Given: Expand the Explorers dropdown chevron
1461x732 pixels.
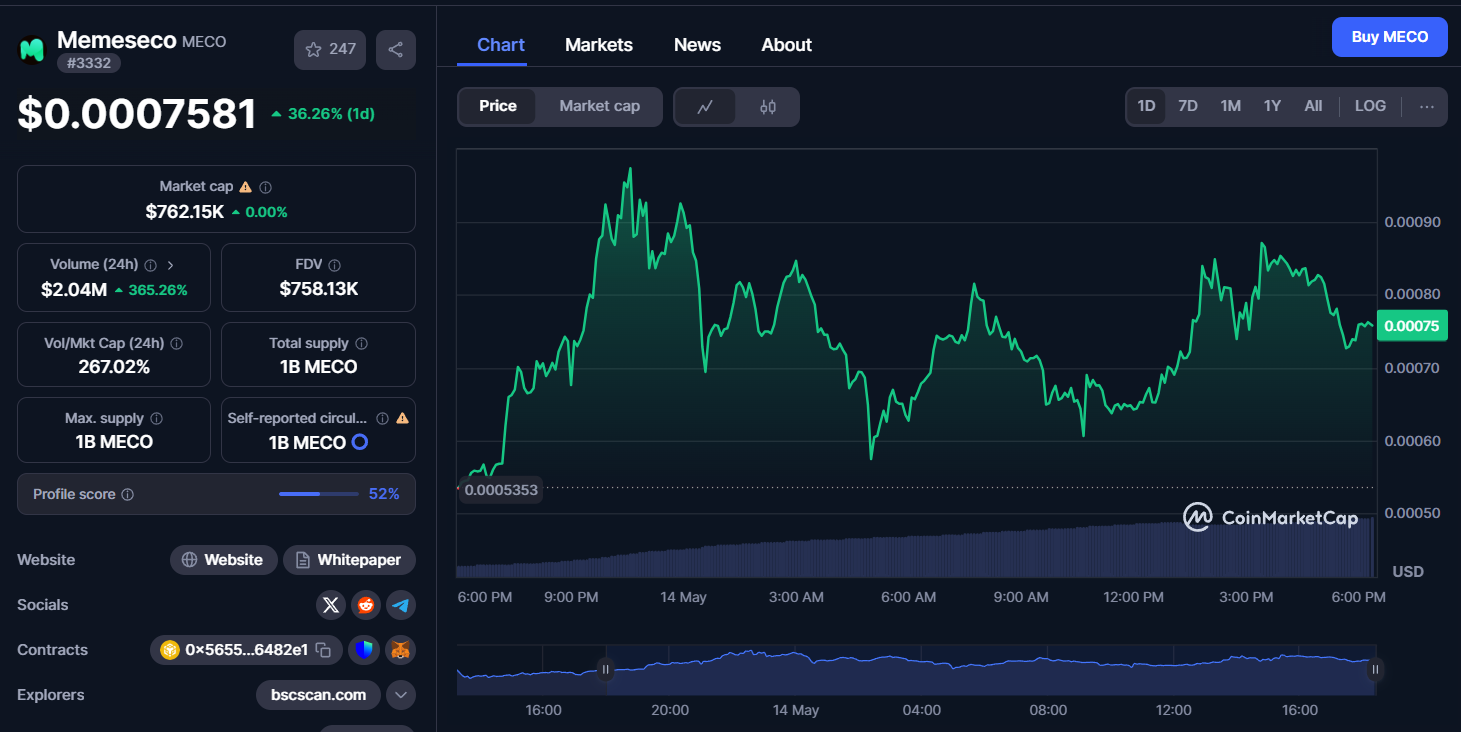Looking at the screenshot, I should point(401,695).
